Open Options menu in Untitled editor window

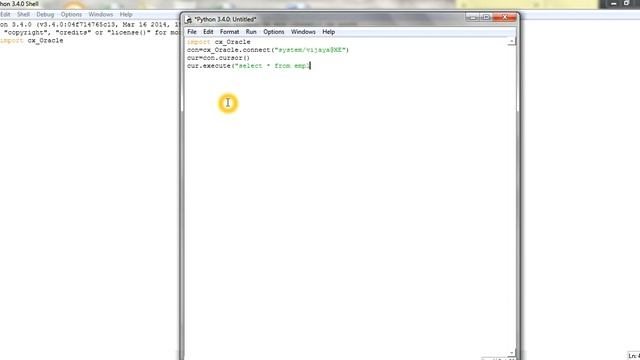tap(273, 32)
